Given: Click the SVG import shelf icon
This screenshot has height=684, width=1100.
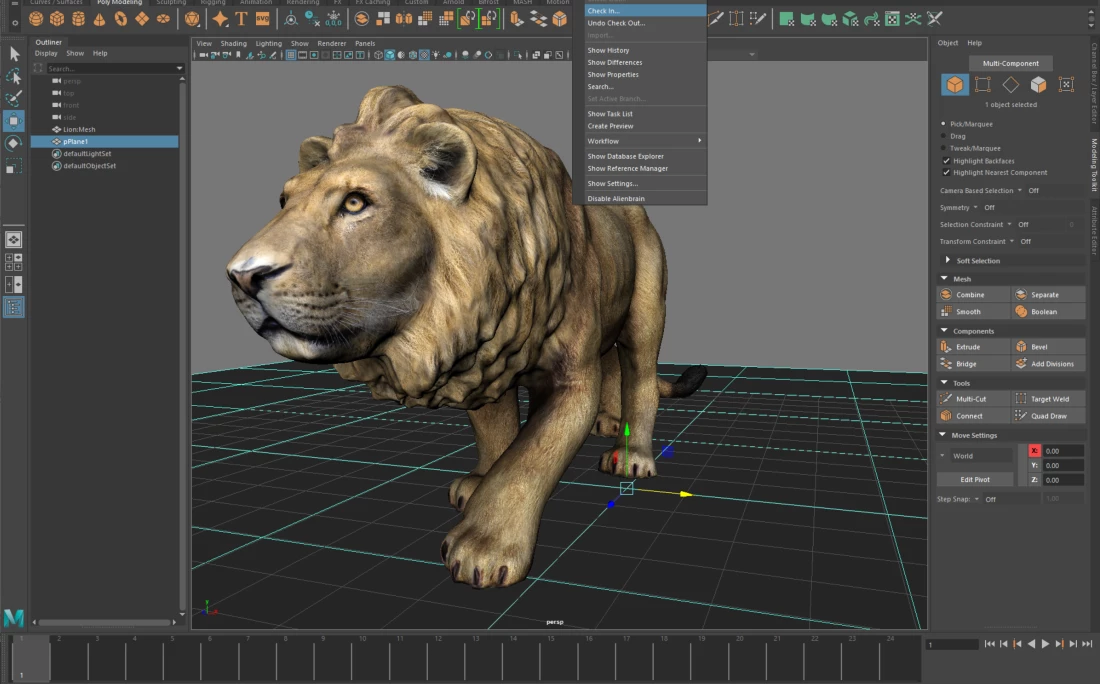Looking at the screenshot, I should pos(262,19).
